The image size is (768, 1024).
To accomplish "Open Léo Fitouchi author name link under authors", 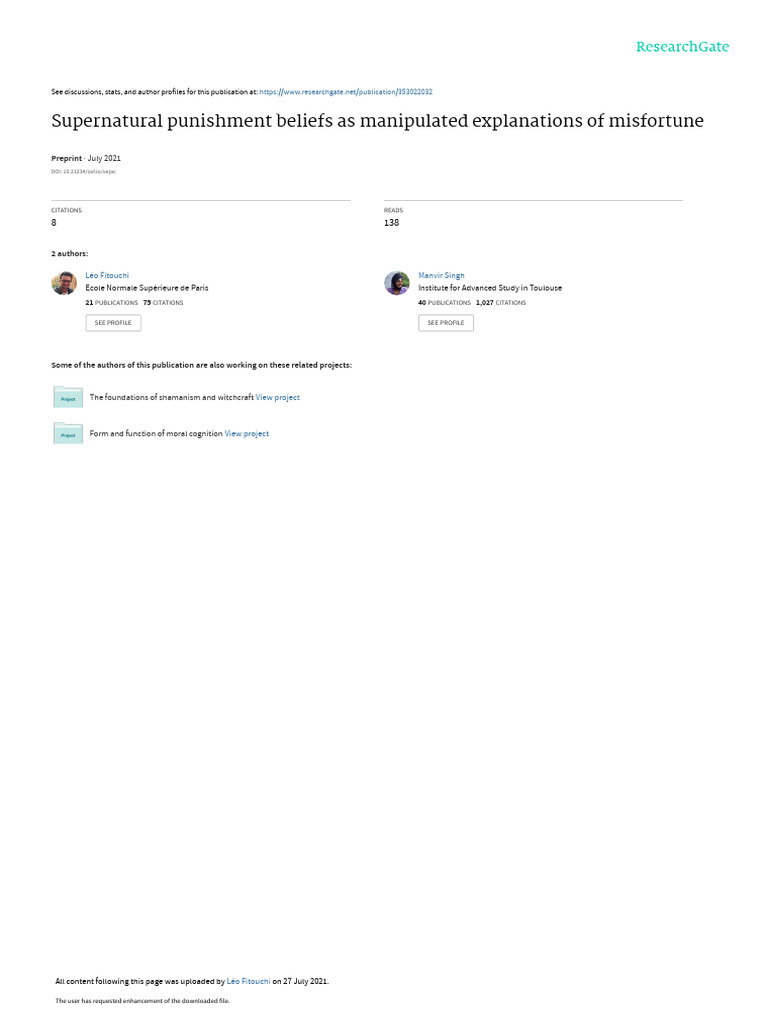I will tap(107, 276).
